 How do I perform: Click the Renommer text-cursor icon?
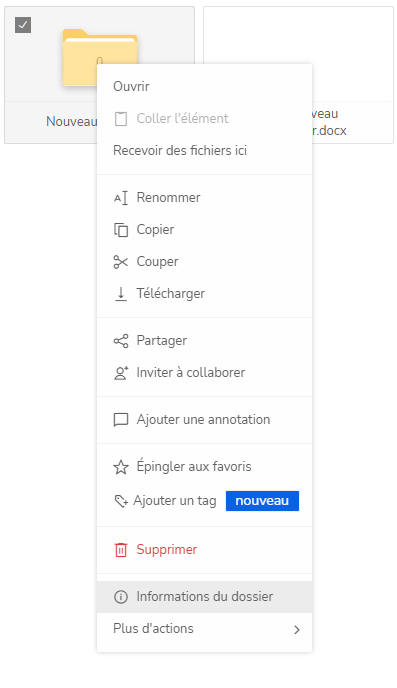121,198
